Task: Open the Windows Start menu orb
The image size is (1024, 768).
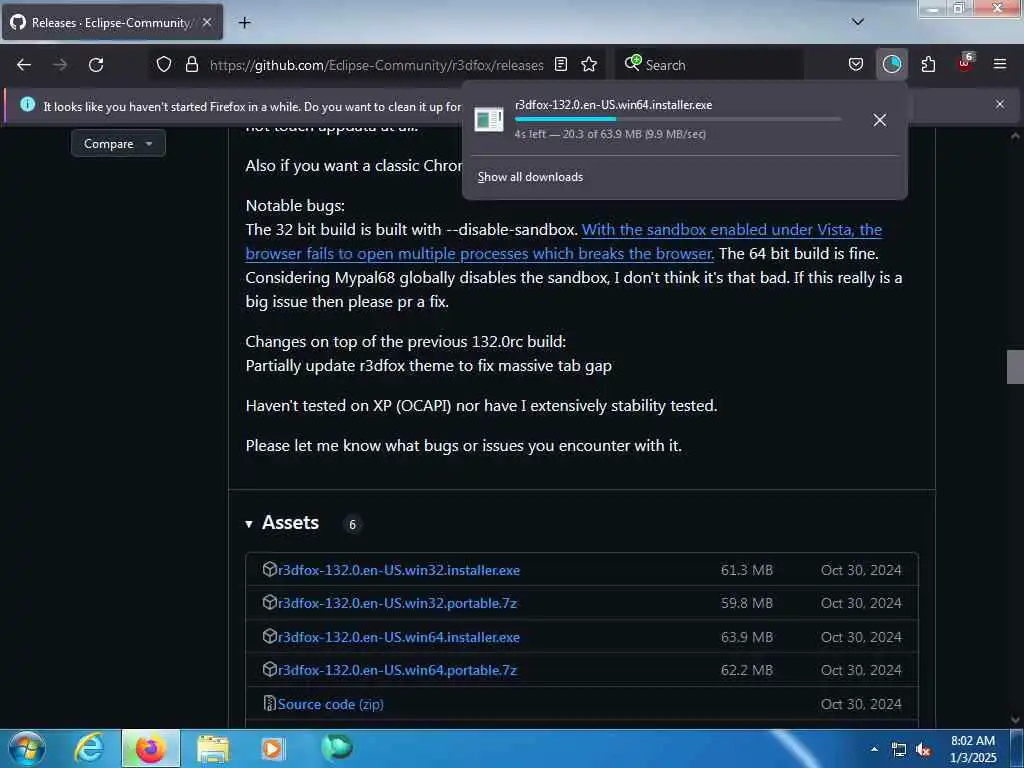Action: click(x=27, y=749)
